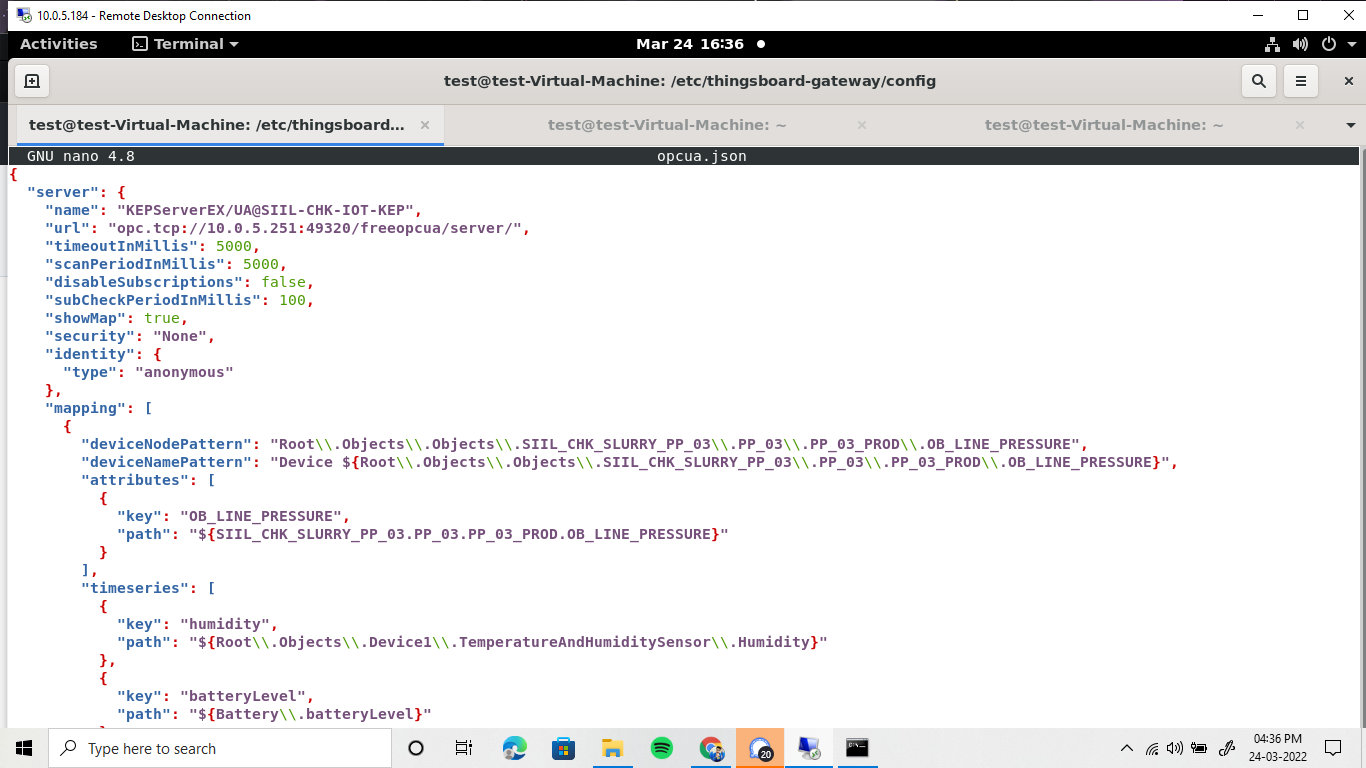Expand the tab list dropdown arrow
The image size is (1366, 768).
point(1351,125)
